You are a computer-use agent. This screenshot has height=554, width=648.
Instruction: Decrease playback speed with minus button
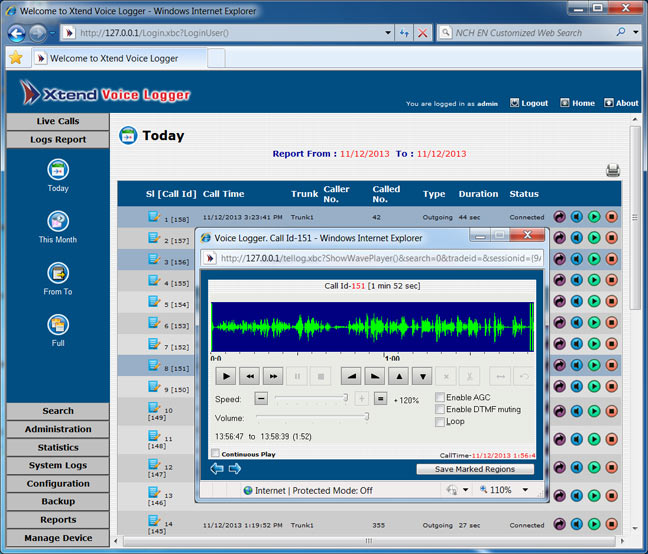pos(261,399)
